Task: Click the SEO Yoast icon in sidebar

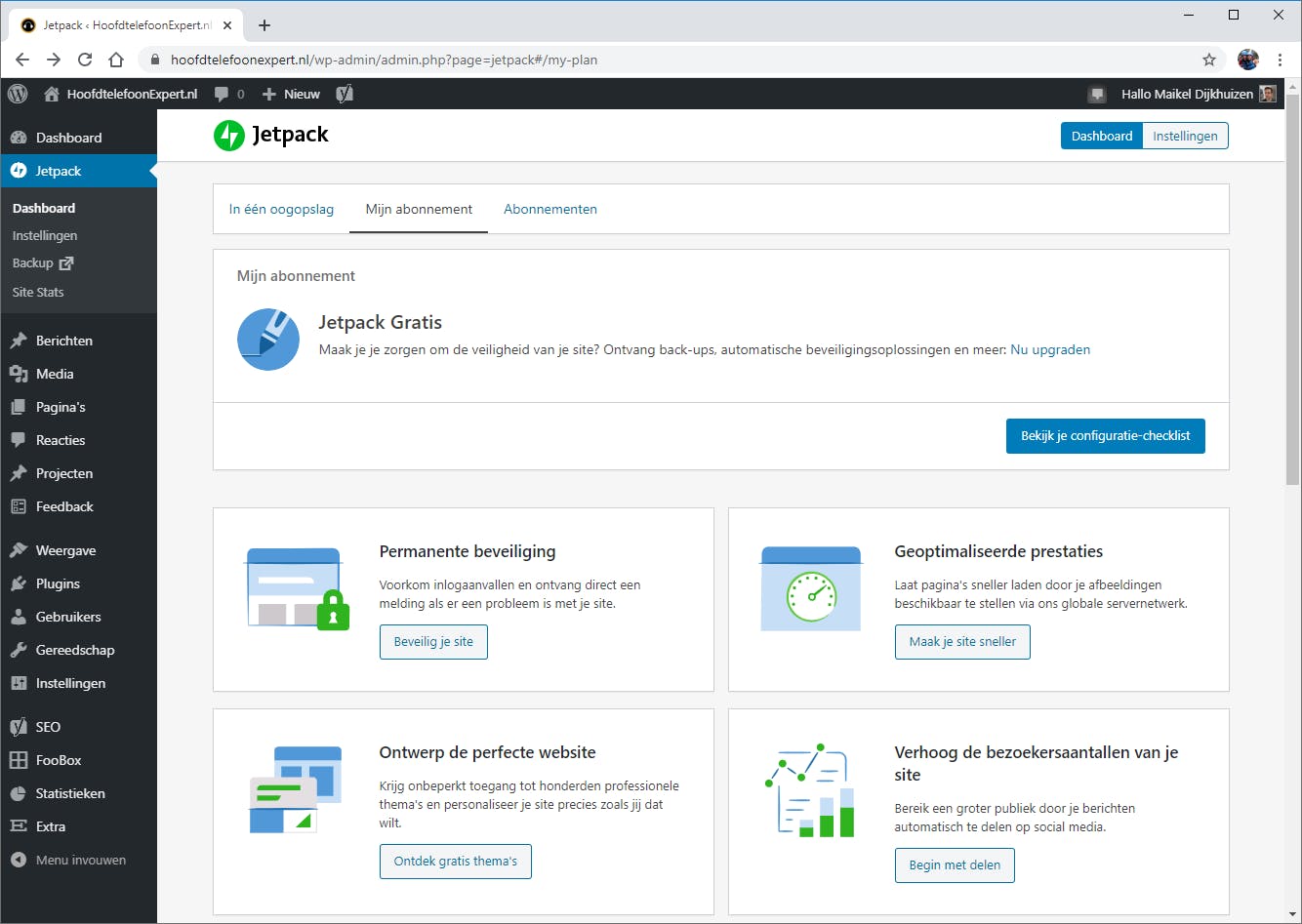Action: 19,727
